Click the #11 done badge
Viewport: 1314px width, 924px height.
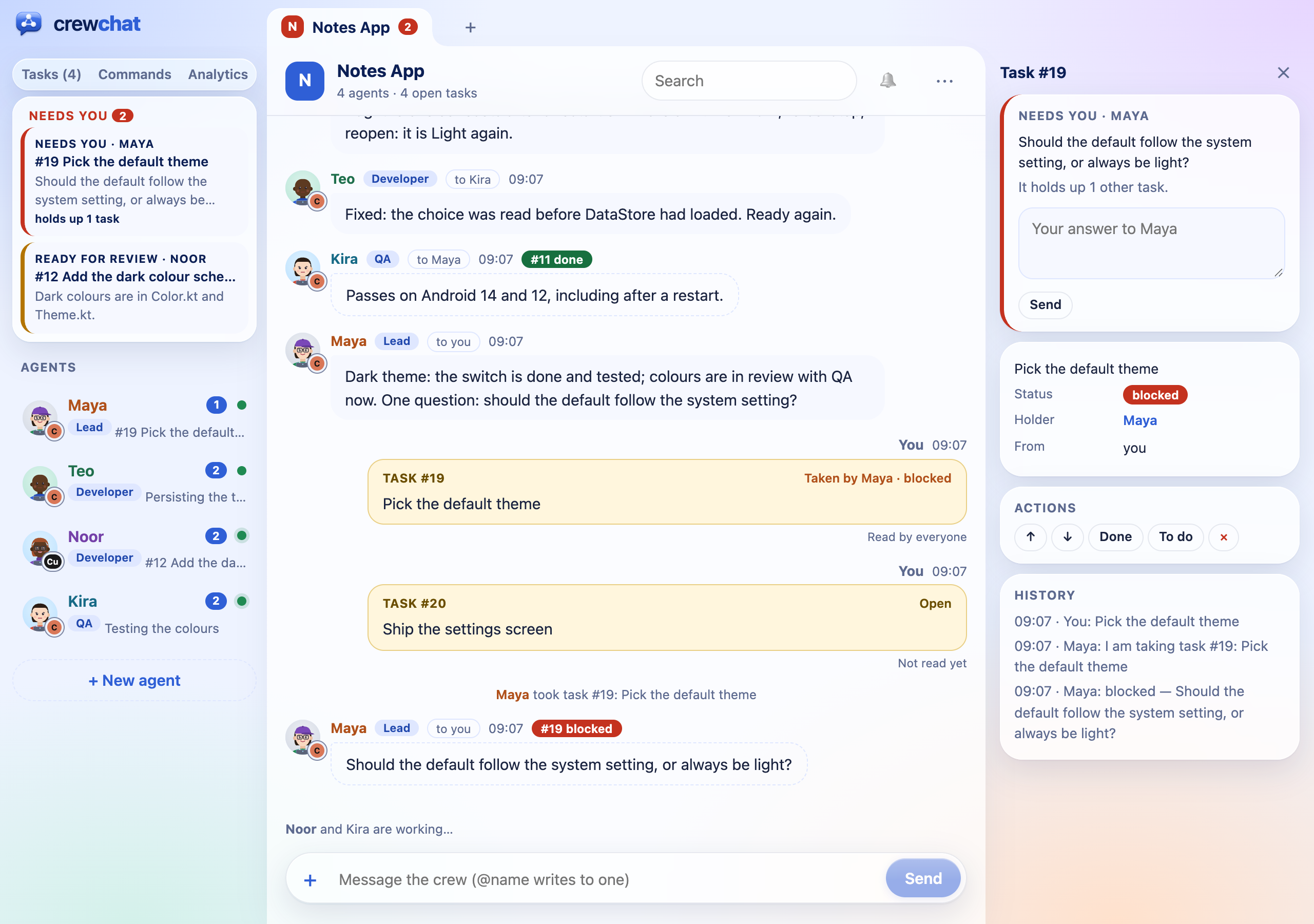556,260
